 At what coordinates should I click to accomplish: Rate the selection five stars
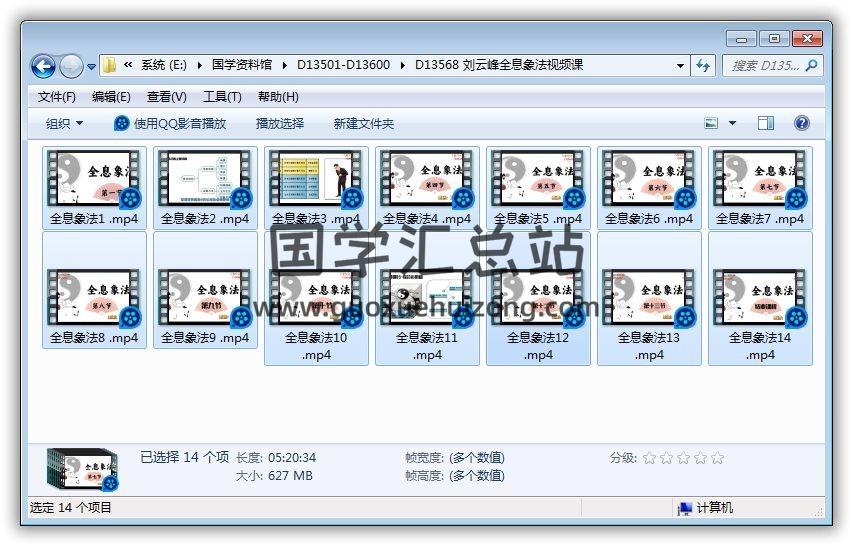[x=718, y=458]
